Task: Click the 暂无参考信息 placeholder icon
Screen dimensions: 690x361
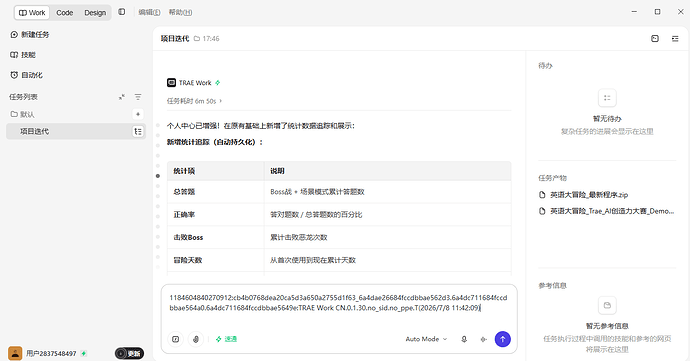Action: [607, 305]
